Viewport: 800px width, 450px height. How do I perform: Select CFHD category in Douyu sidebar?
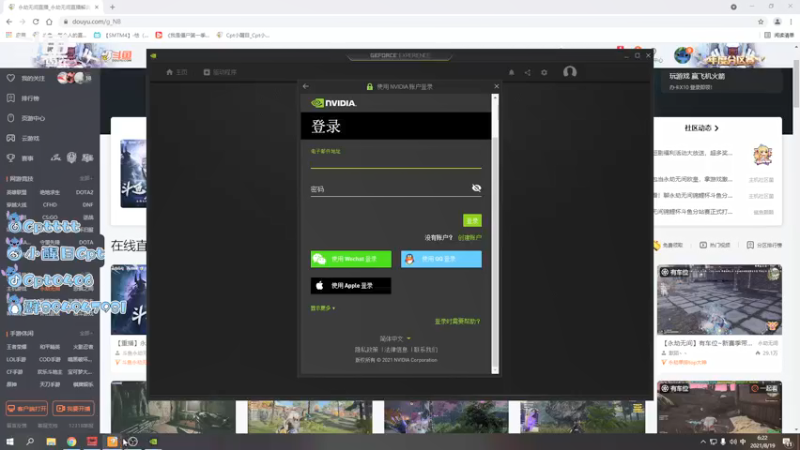point(50,205)
